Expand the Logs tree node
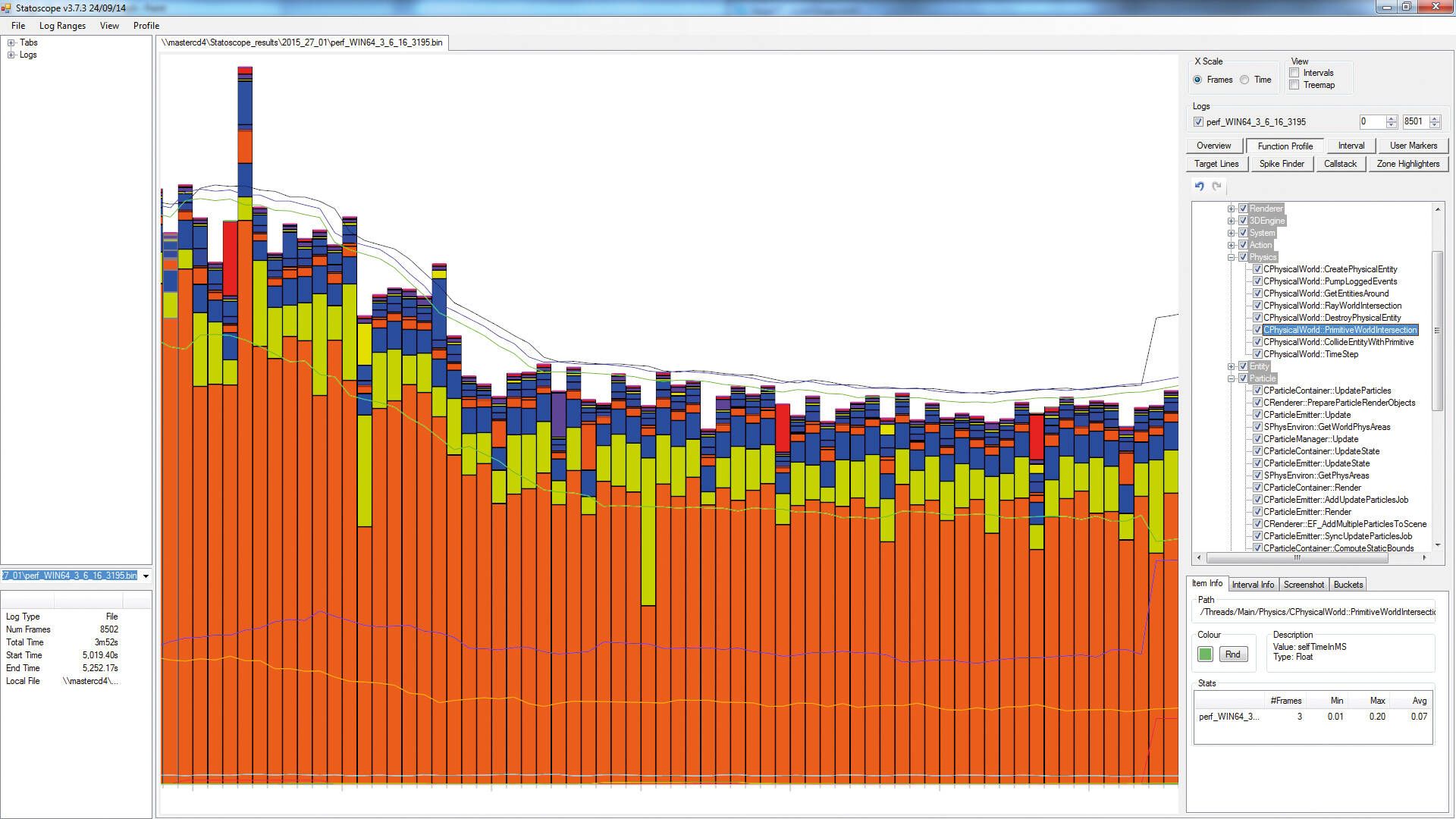 [x=11, y=55]
